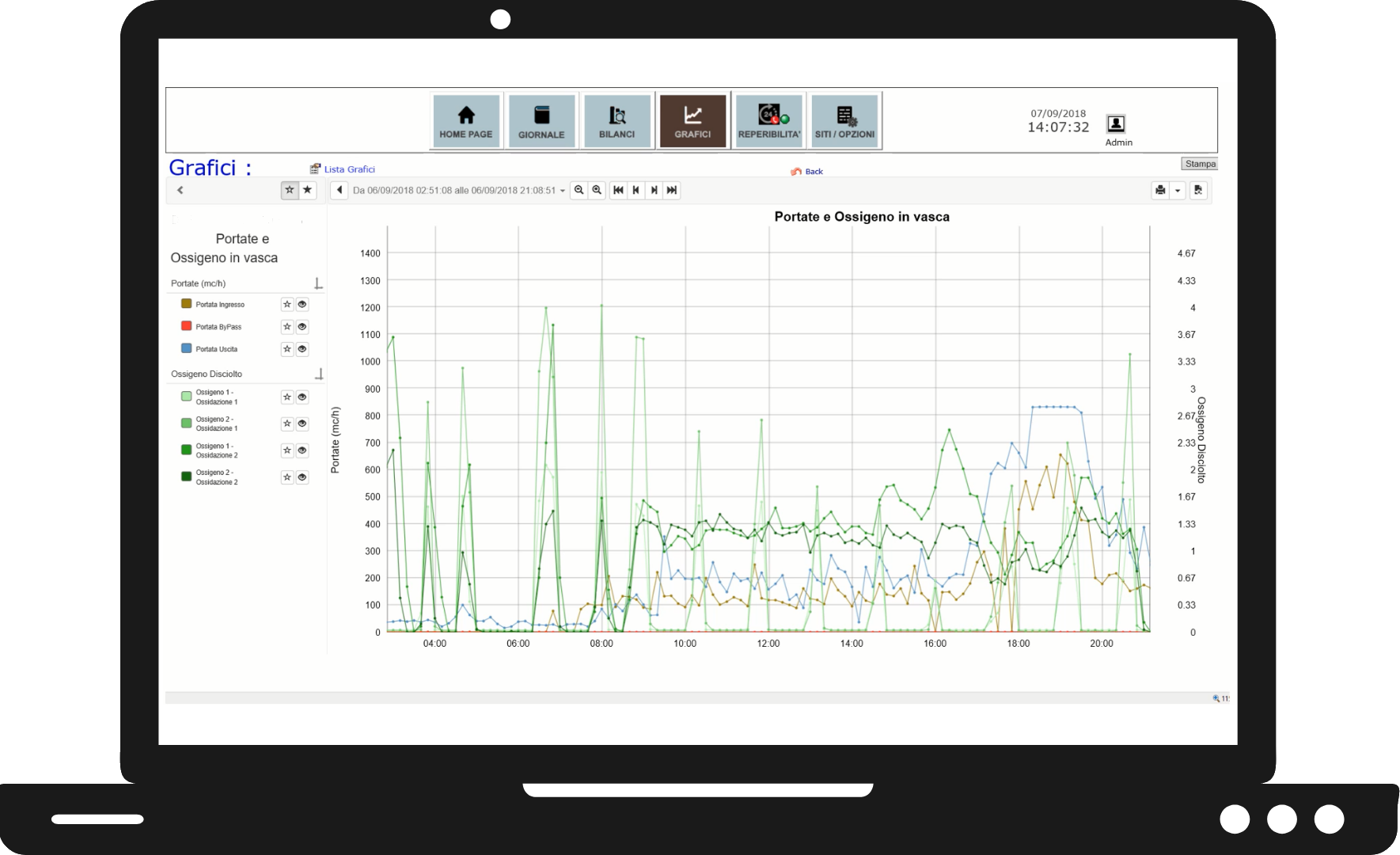Click the Ossigeno 2 - Ossidazione 2 swatch
1400x855 pixels.
pyautogui.click(x=187, y=476)
